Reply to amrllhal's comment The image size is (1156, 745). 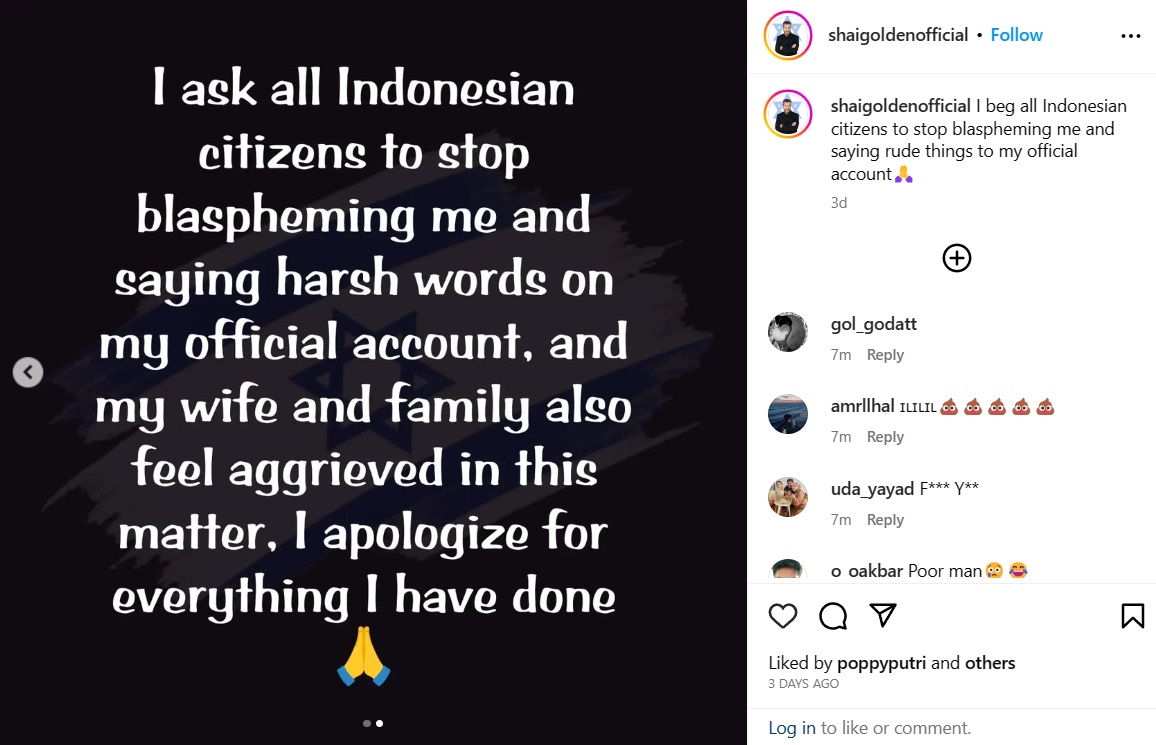(x=885, y=436)
